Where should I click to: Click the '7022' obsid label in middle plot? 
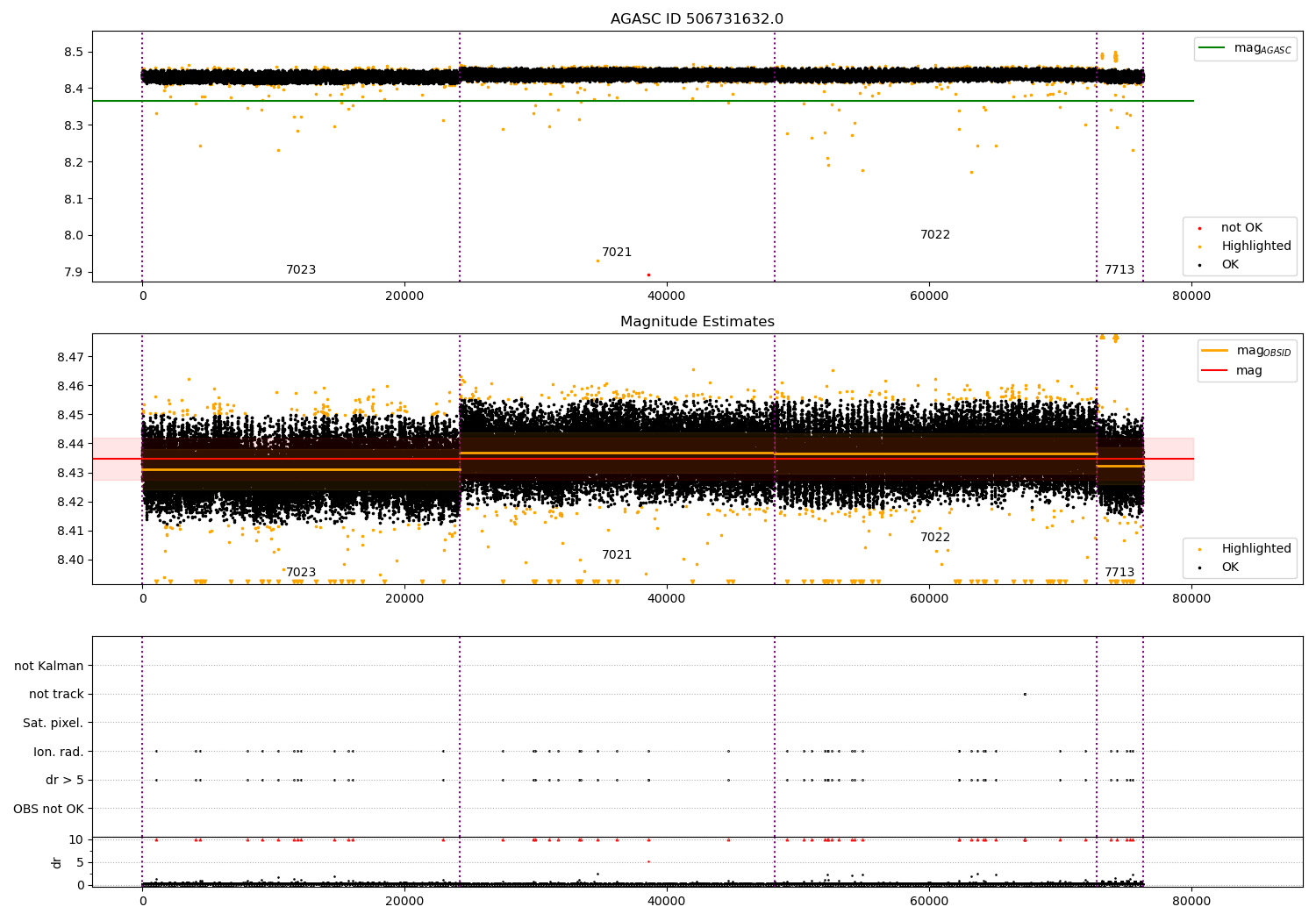pos(935,538)
